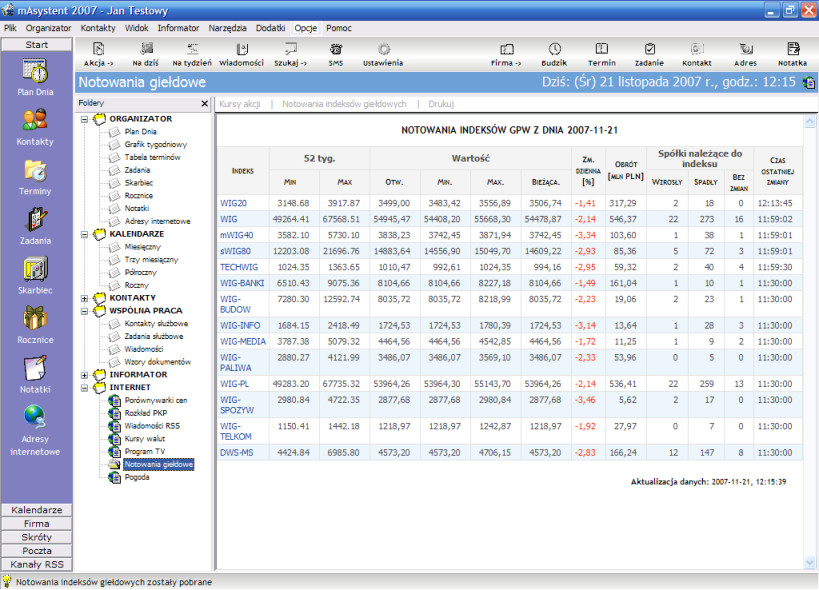Open the Zadania clipboard icon in sidebar
The height and width of the screenshot is (590, 819).
[x=36, y=226]
